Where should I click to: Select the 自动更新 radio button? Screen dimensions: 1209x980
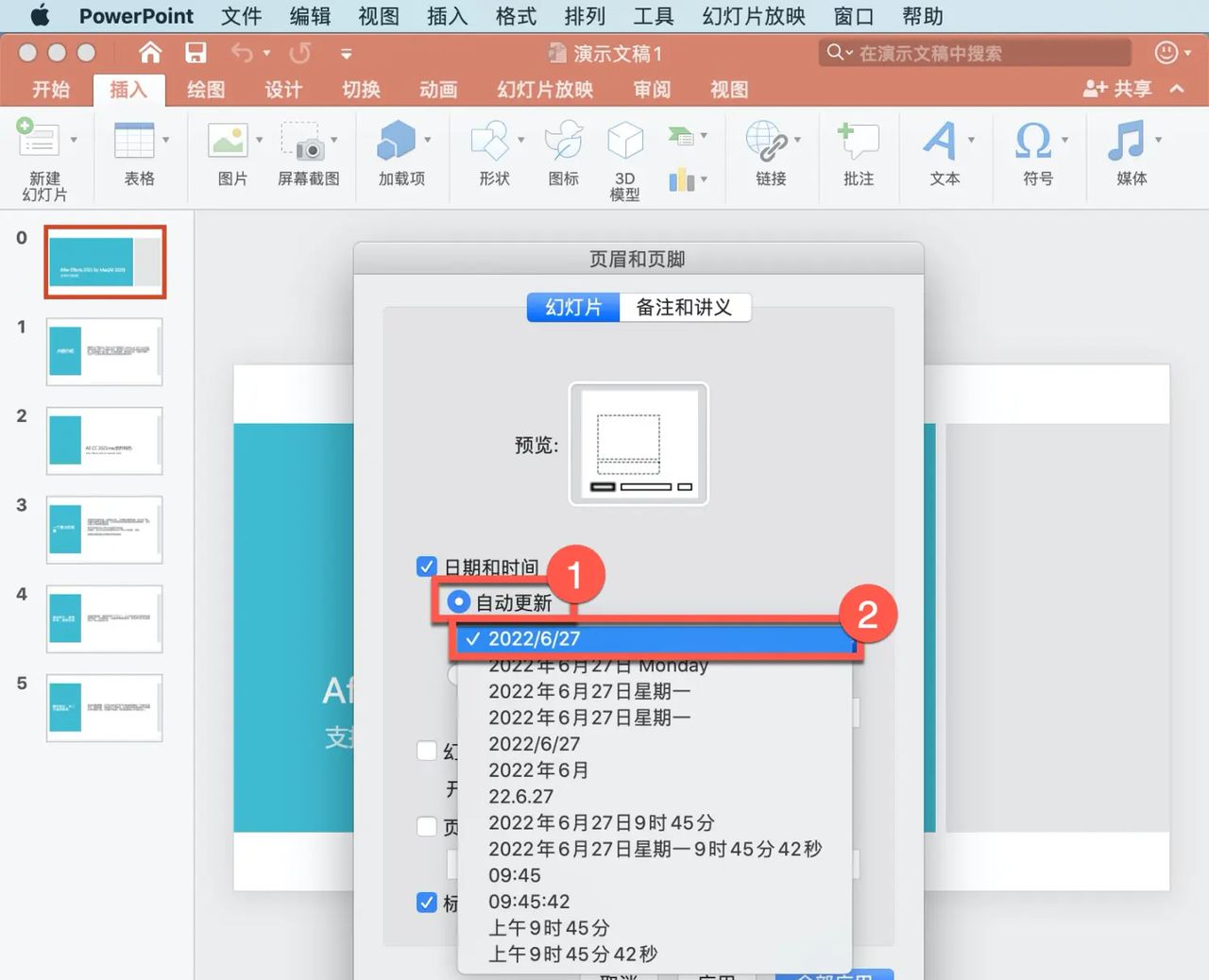pos(457,601)
